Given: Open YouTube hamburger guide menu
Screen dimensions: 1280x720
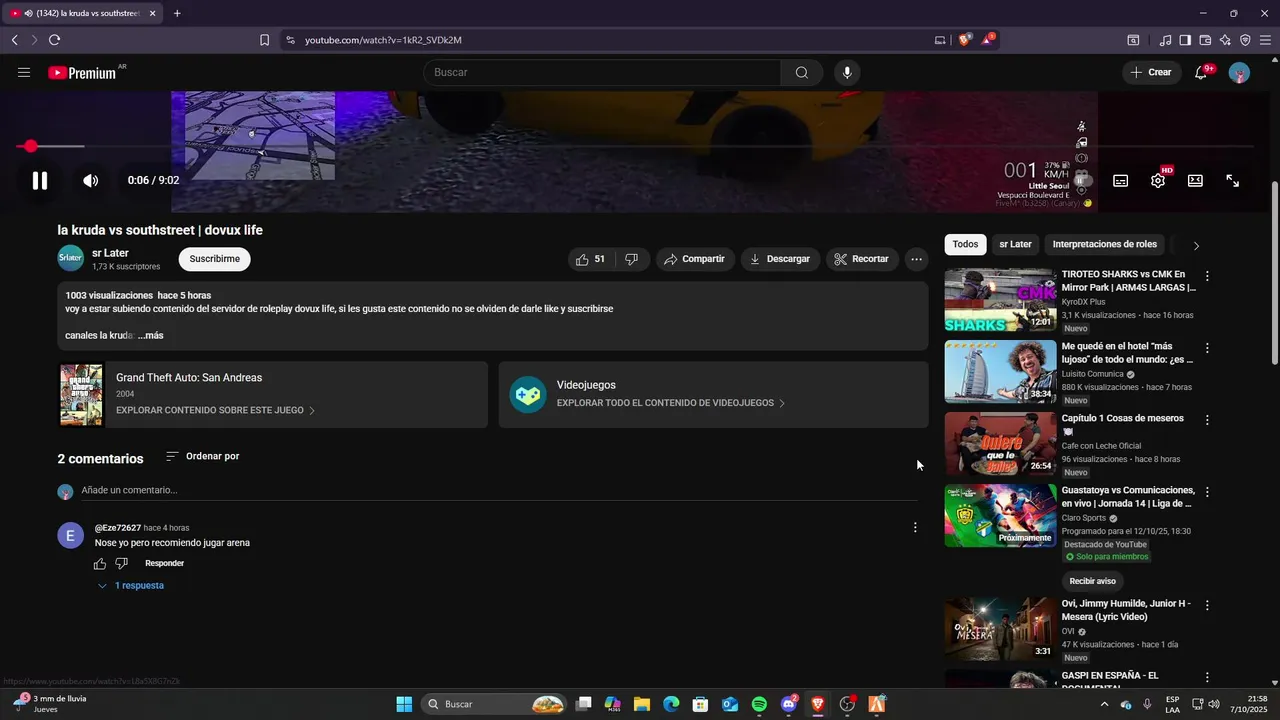Looking at the screenshot, I should (24, 72).
